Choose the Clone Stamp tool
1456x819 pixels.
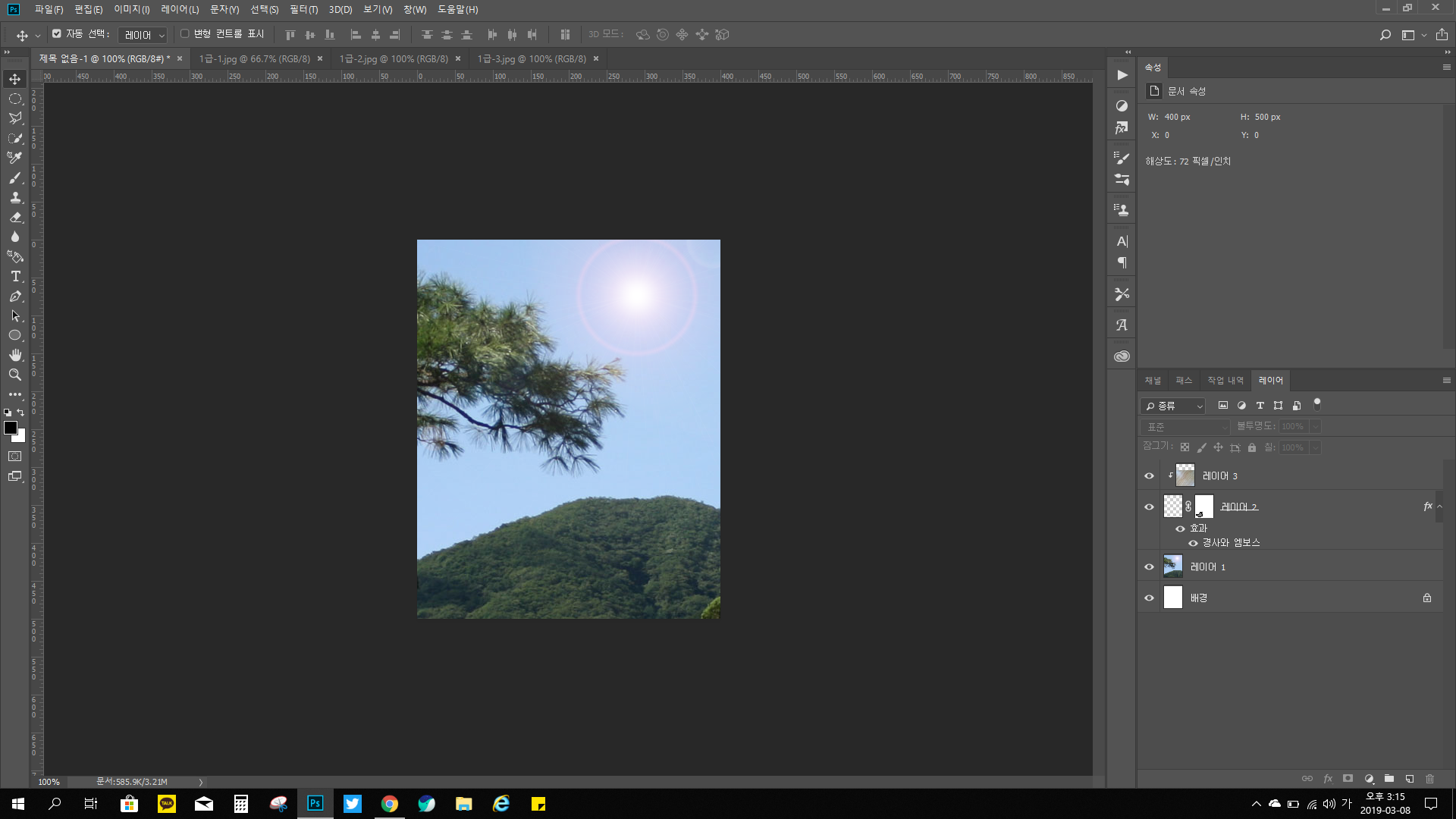coord(15,197)
